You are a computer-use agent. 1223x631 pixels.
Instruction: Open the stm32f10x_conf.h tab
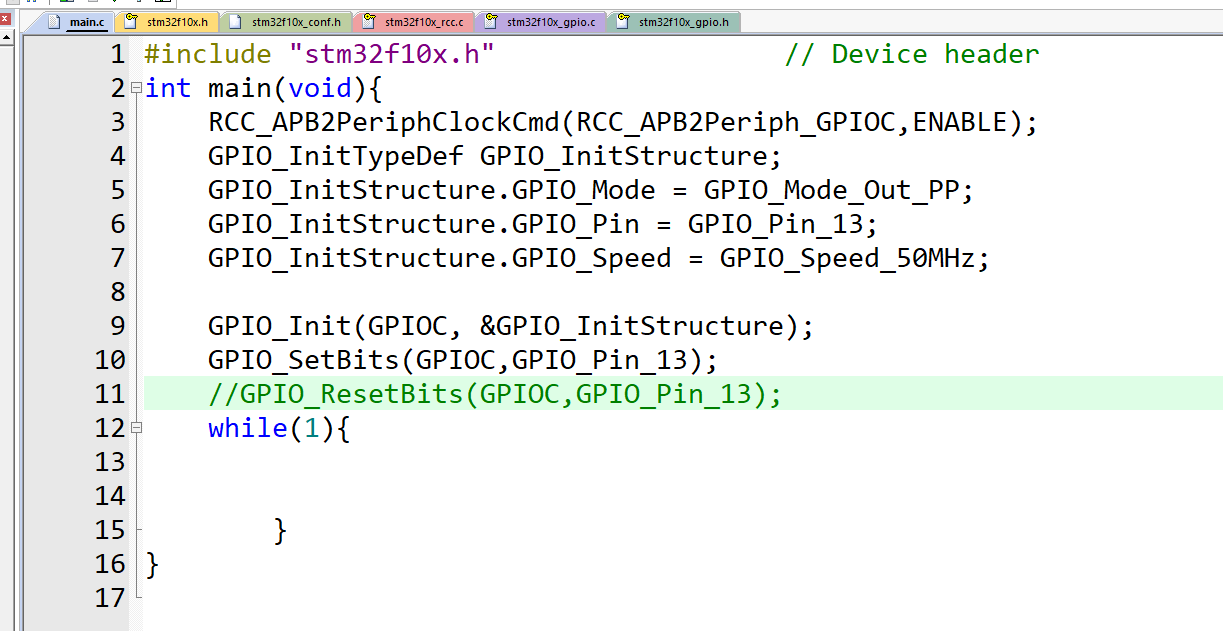[286, 22]
